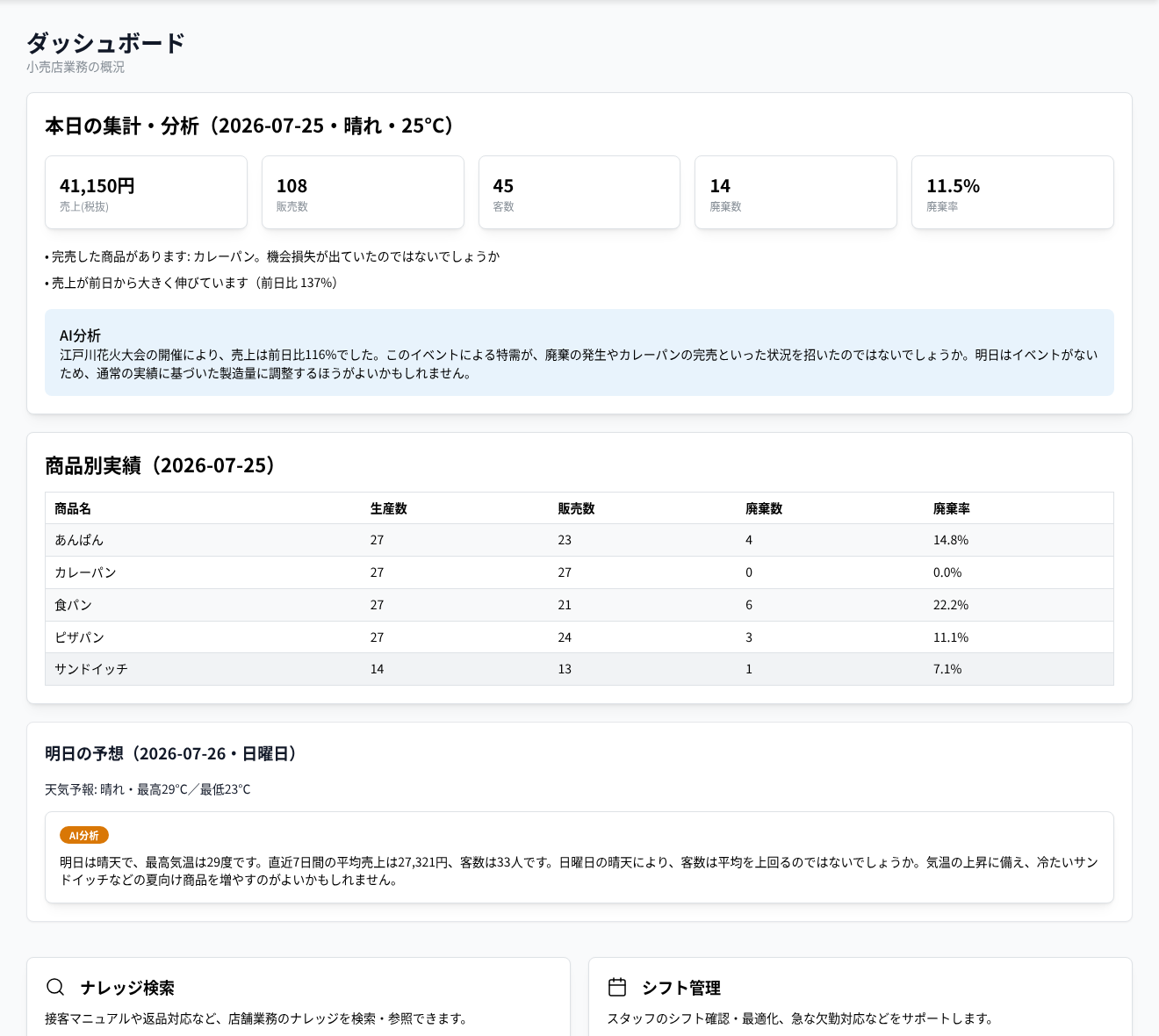Select the カレーパン table row

point(579,572)
